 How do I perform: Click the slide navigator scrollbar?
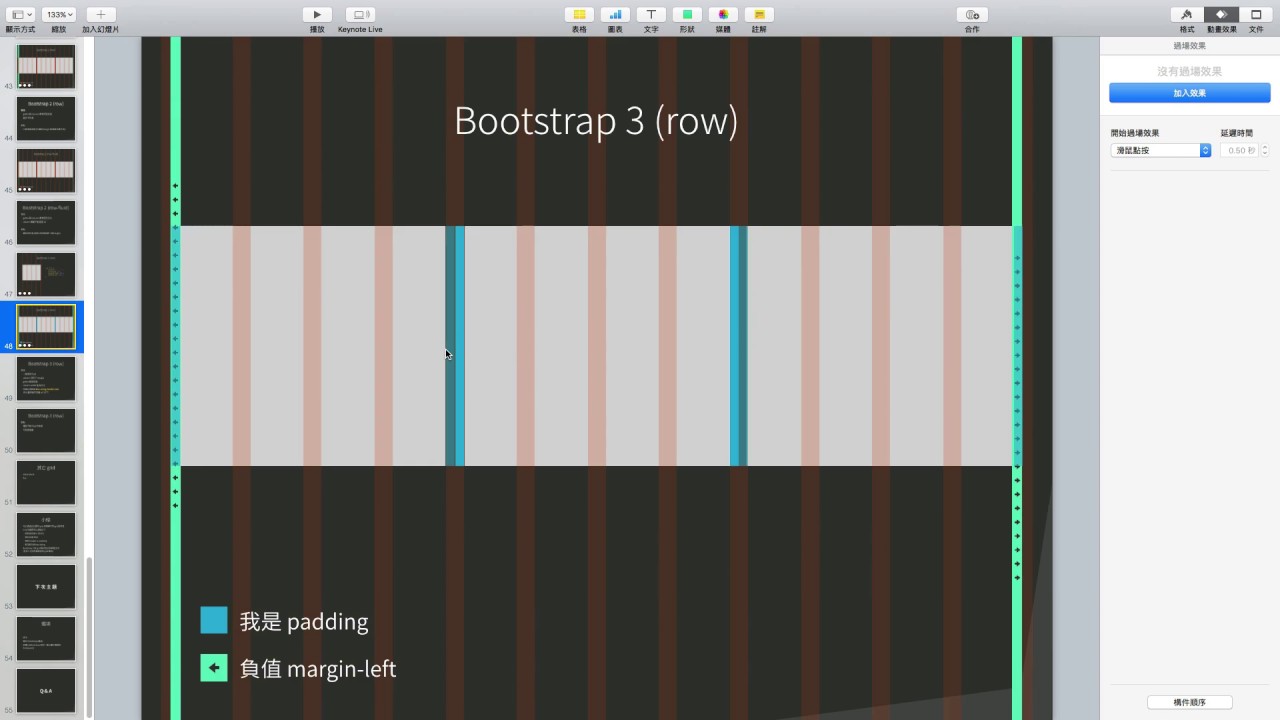point(89,637)
